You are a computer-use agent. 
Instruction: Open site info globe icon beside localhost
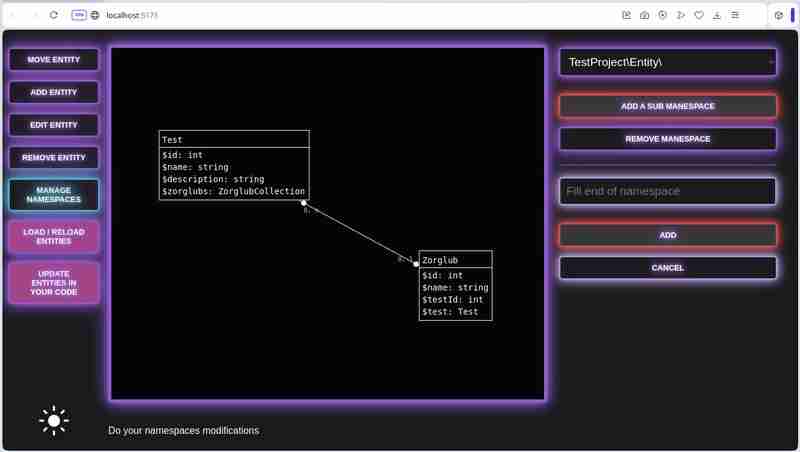click(x=95, y=15)
